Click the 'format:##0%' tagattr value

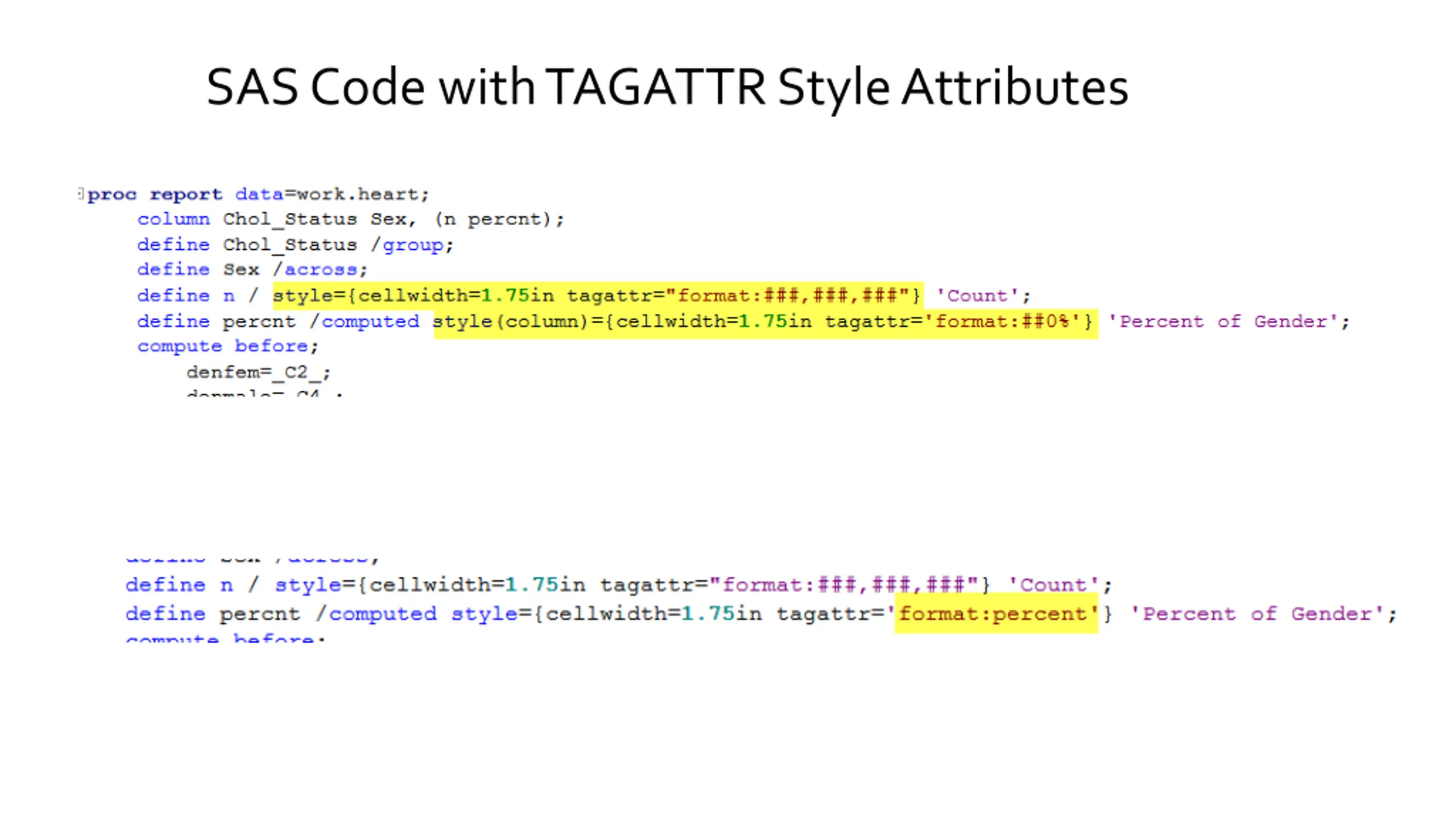coord(1002,322)
